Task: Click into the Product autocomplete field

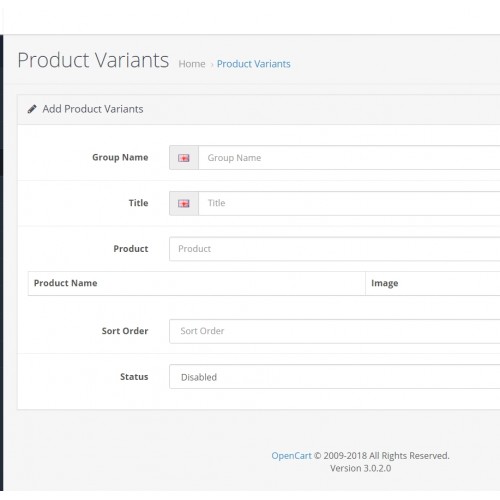Action: coord(334,249)
